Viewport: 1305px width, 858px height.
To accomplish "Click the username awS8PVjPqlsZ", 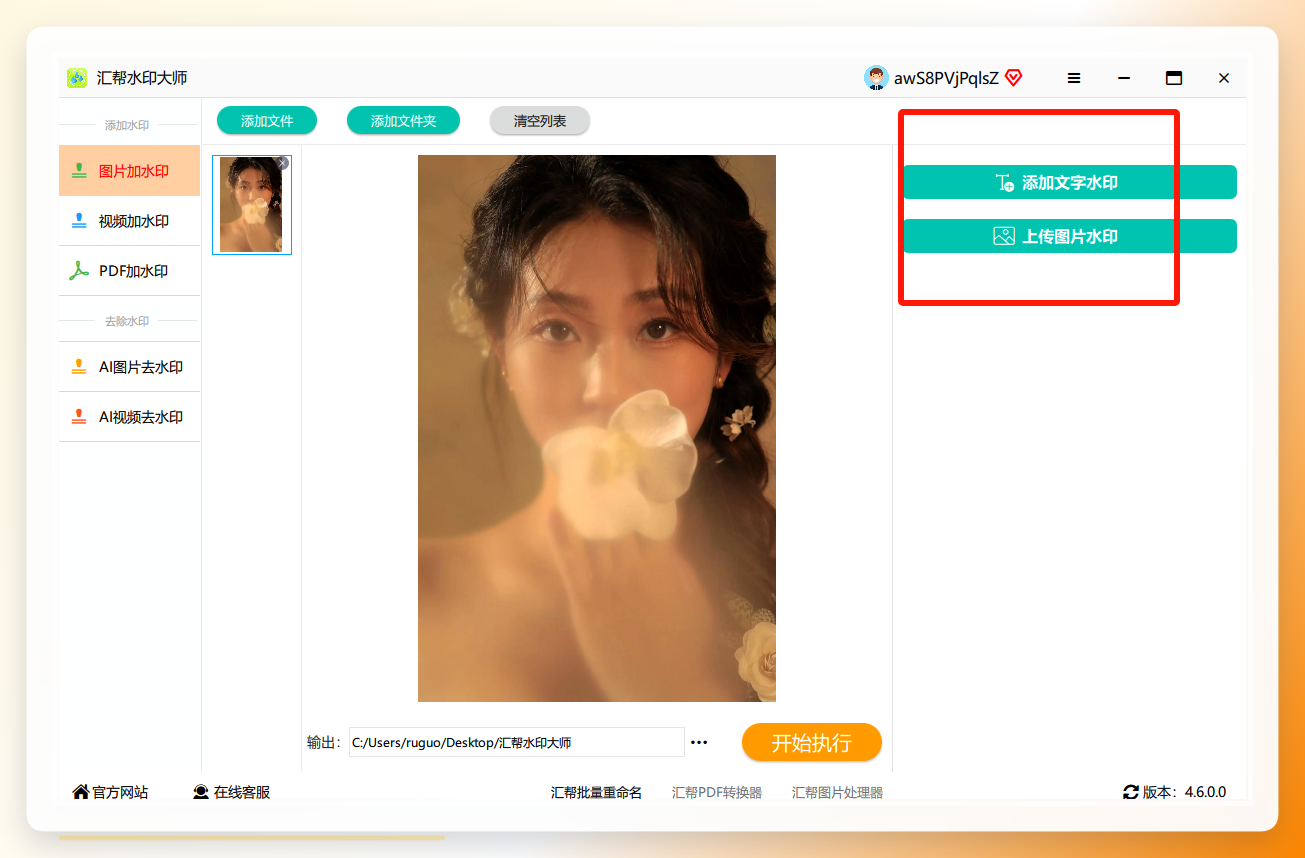I will [946, 78].
